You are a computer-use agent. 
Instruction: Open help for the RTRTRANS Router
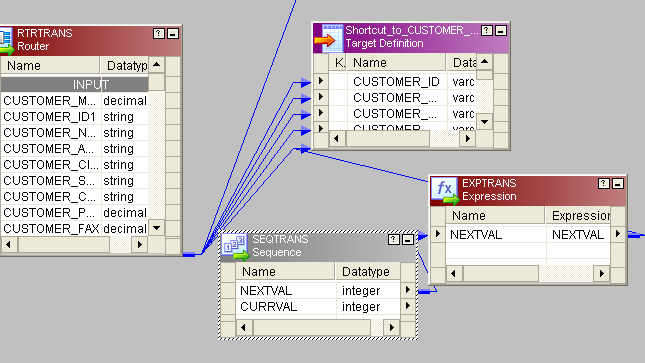(x=159, y=33)
